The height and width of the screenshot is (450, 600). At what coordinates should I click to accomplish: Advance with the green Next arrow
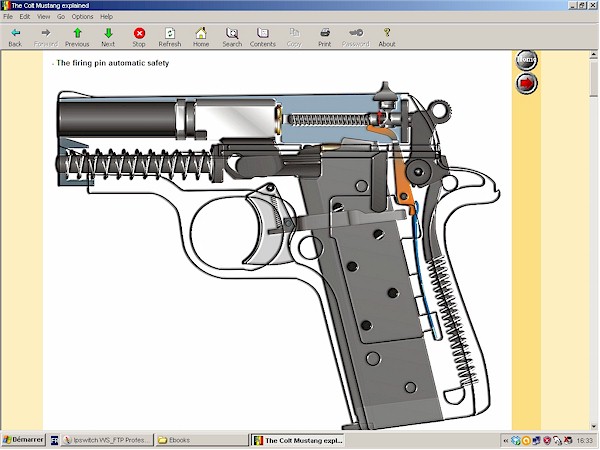(x=108, y=38)
